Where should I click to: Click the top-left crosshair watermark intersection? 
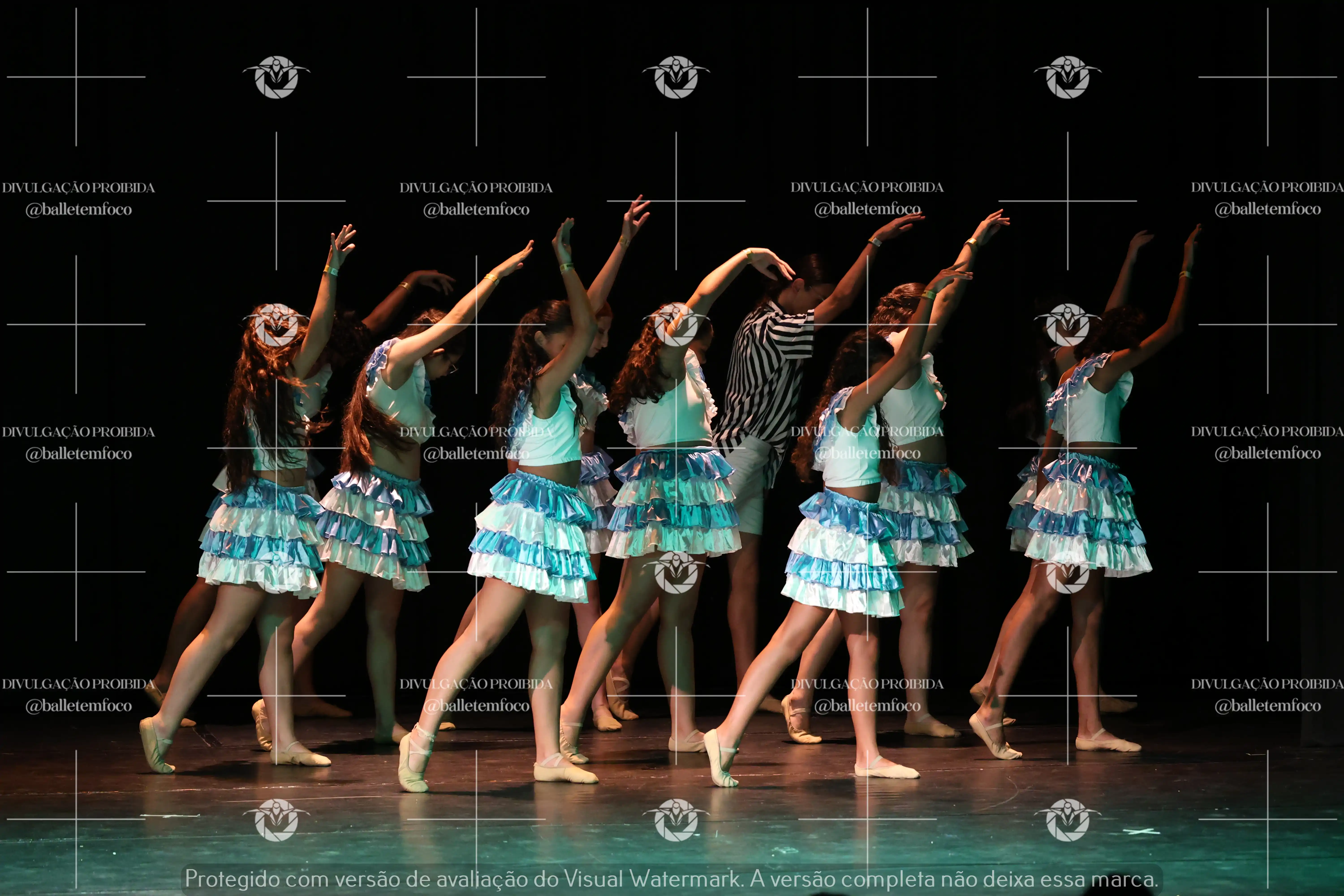pyautogui.click(x=76, y=77)
